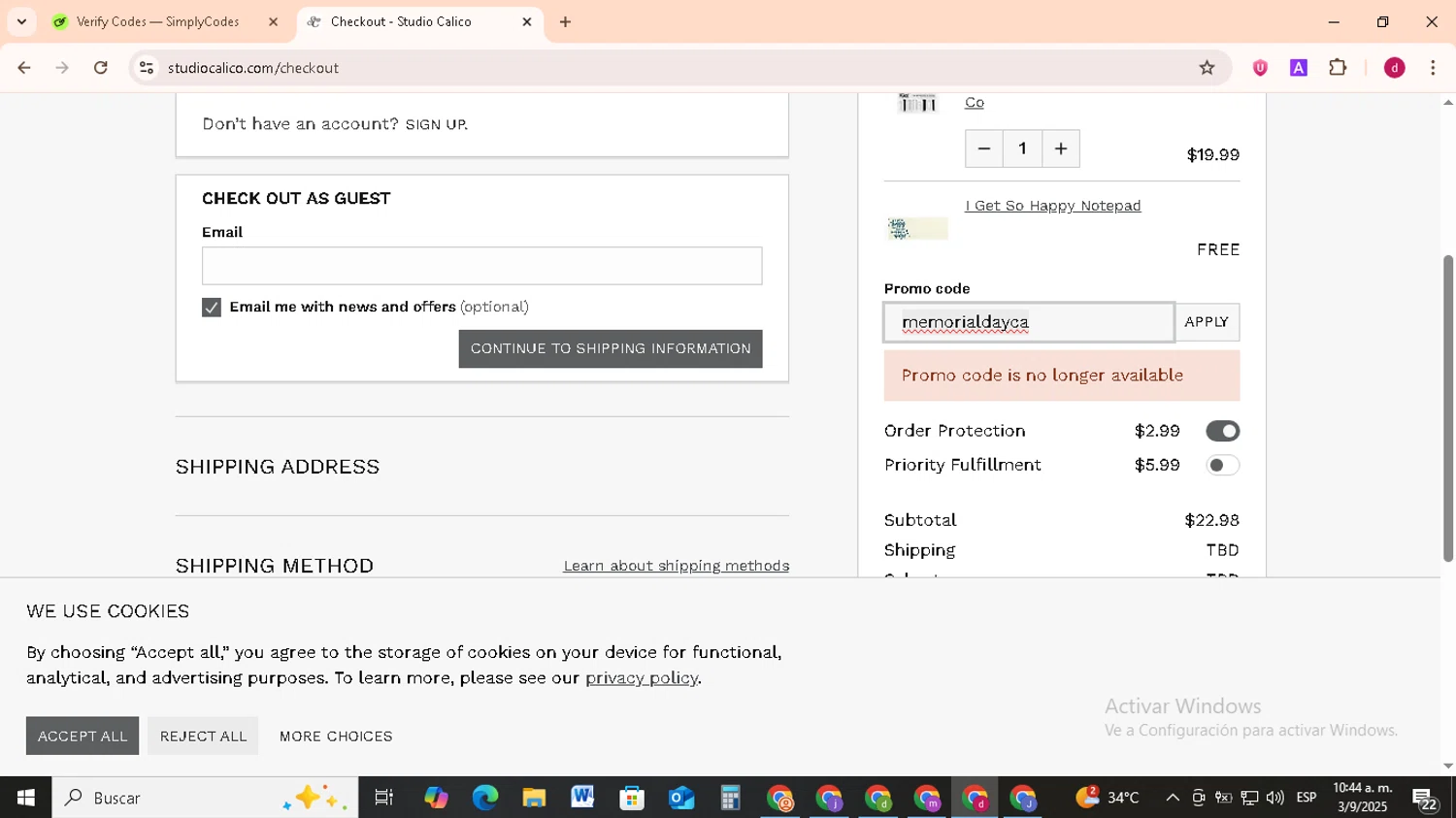This screenshot has width=1456, height=818.
Task: Open the weather 34°C widget
Action: tap(1108, 798)
